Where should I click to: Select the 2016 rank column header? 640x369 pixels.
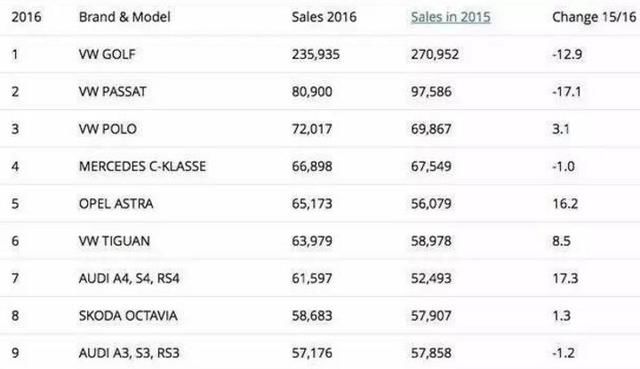click(x=26, y=17)
